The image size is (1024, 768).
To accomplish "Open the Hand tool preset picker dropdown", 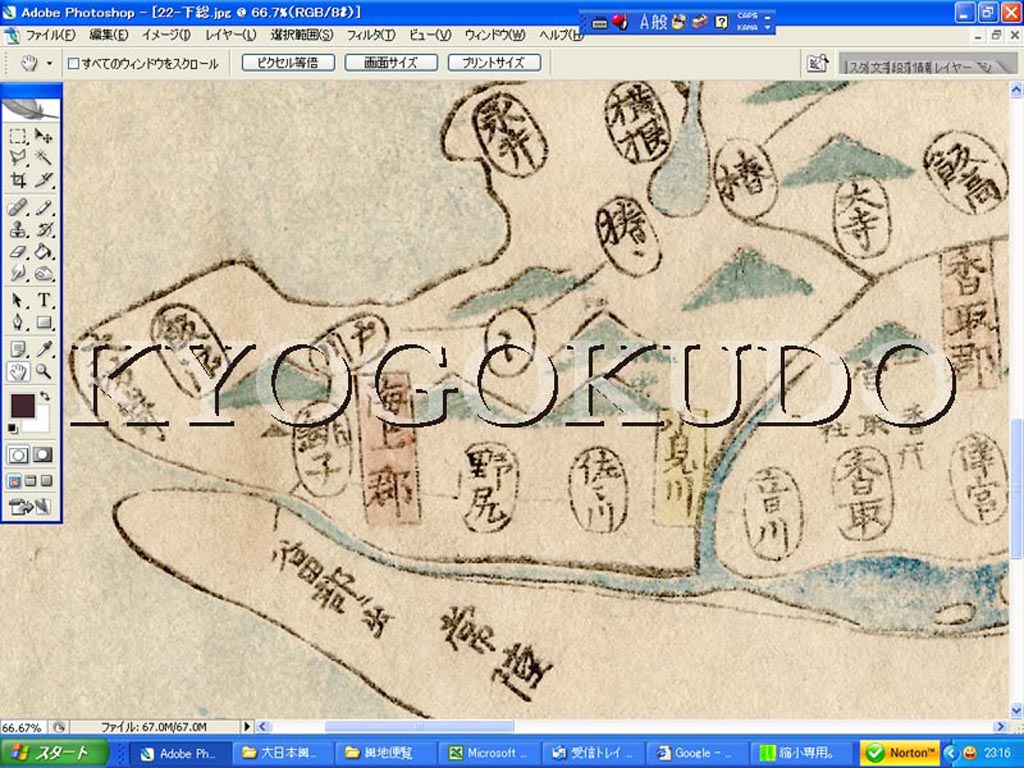I will click(49, 63).
